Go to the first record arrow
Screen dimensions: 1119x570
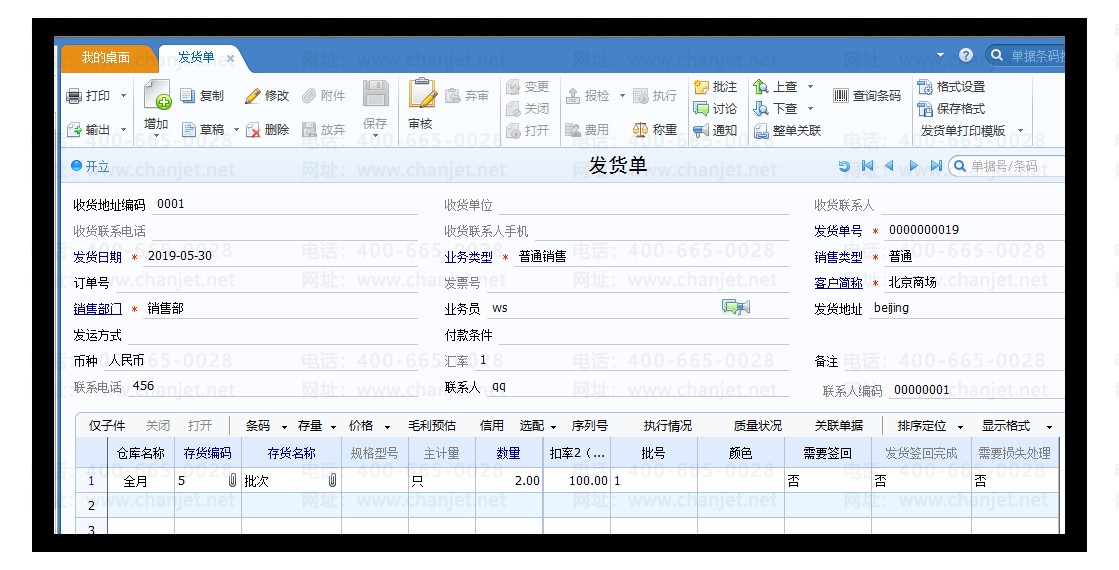tap(867, 166)
